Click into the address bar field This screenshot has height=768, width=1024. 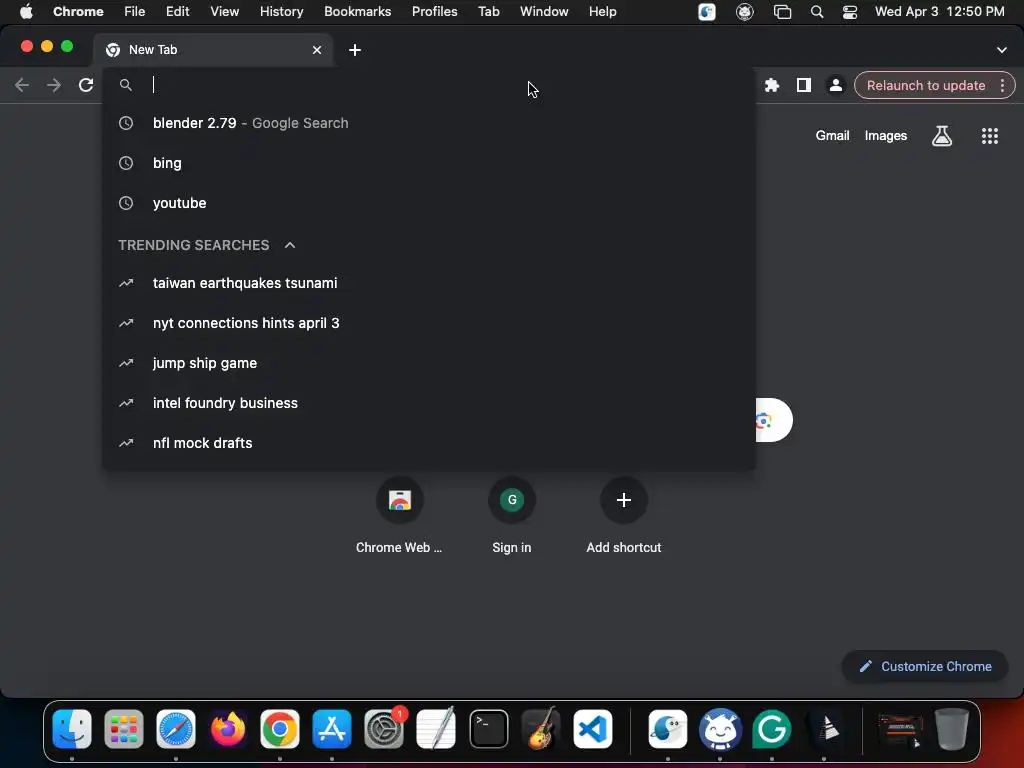click(x=429, y=85)
